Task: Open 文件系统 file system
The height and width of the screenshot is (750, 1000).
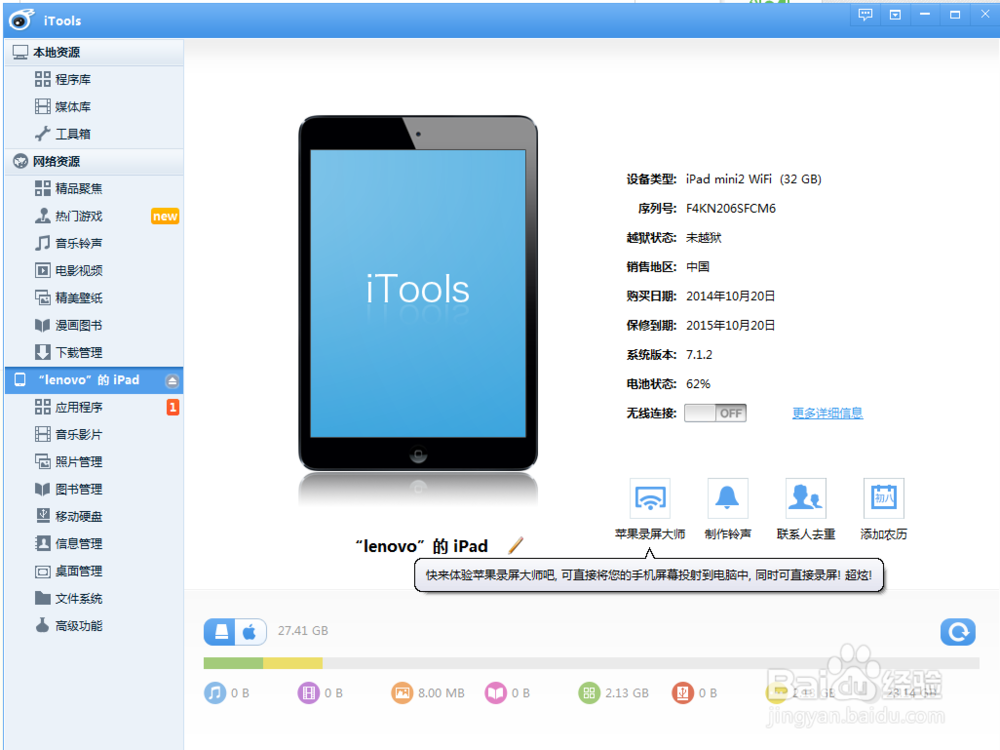Action: tap(78, 599)
